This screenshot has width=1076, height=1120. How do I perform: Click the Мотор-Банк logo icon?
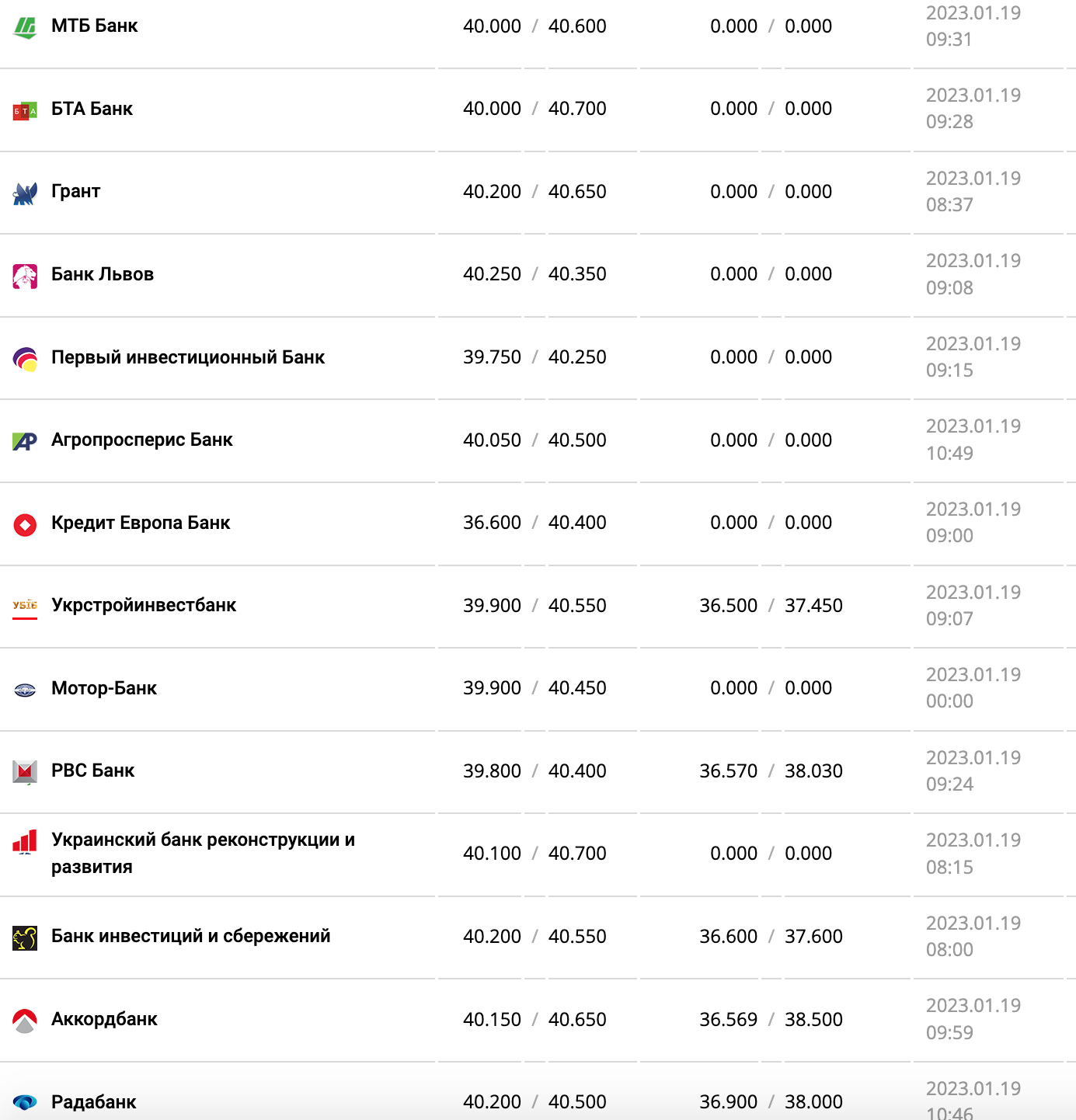coord(25,690)
